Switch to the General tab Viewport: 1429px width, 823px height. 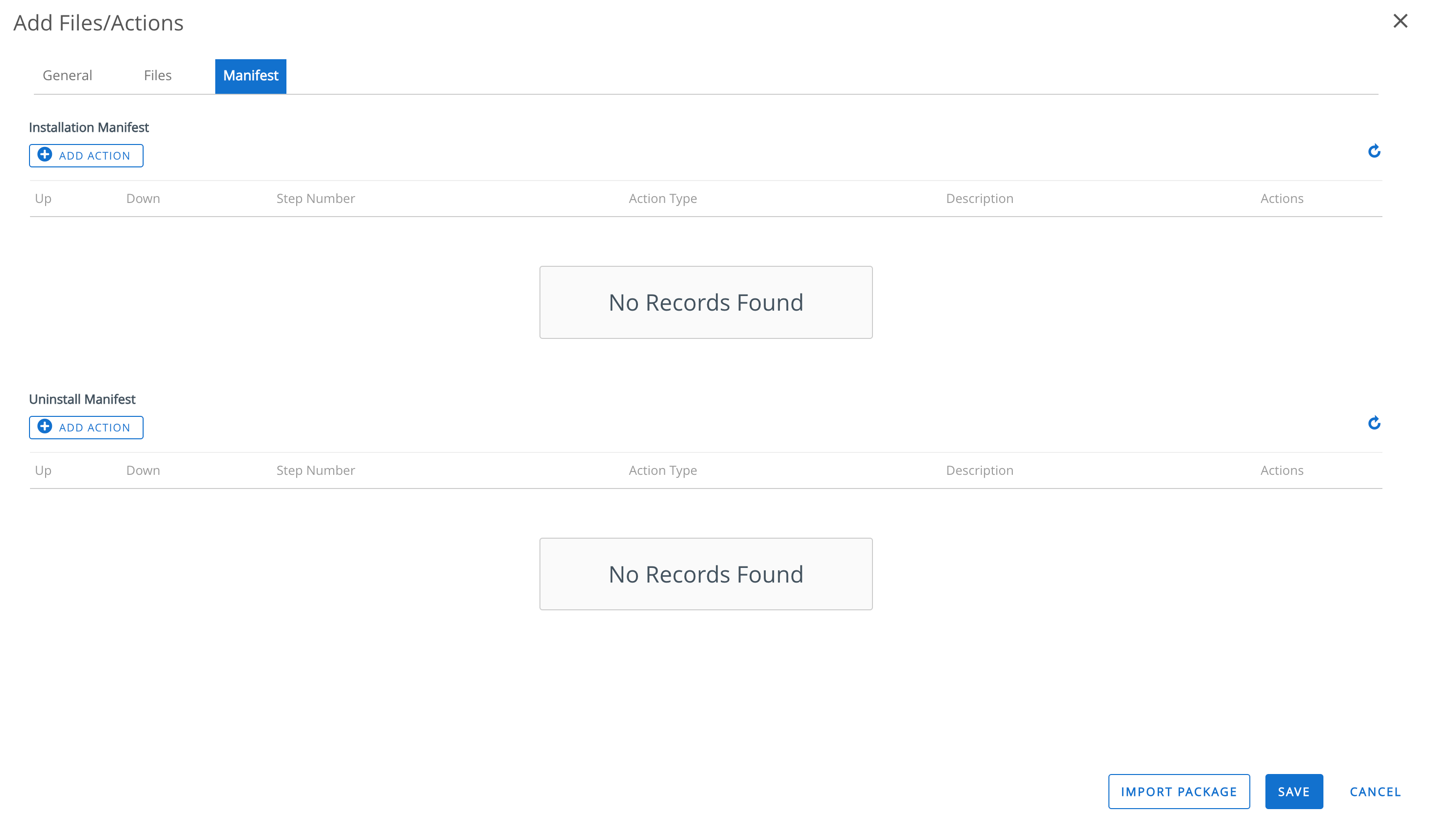coord(67,75)
